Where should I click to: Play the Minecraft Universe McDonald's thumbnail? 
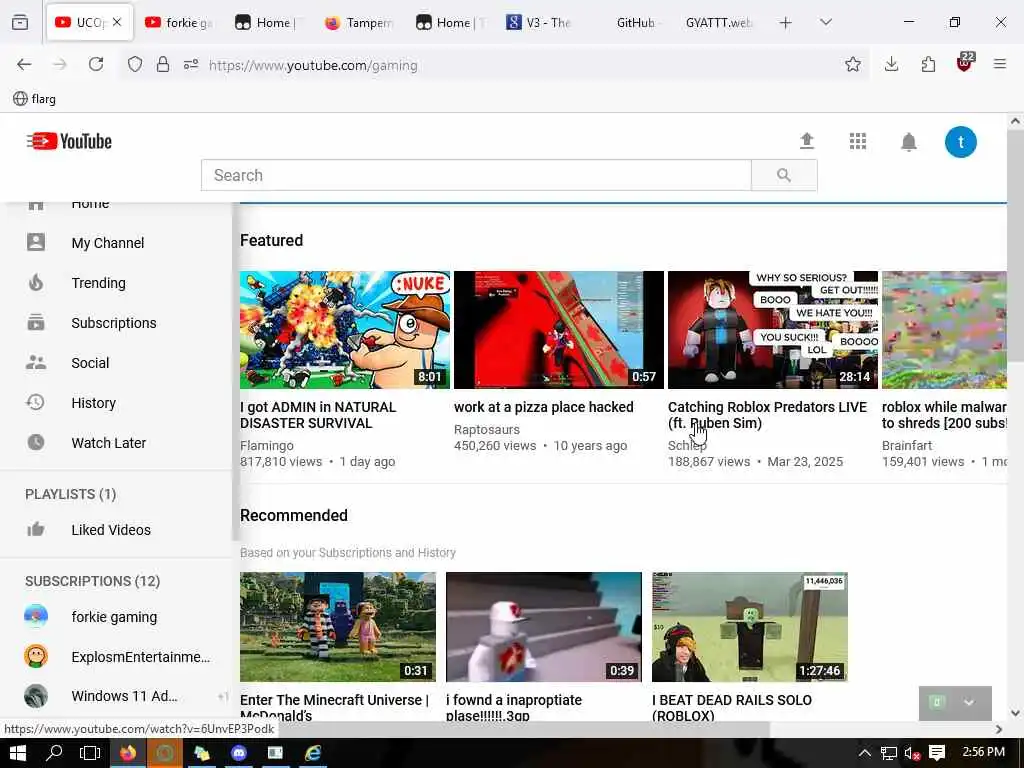338,627
